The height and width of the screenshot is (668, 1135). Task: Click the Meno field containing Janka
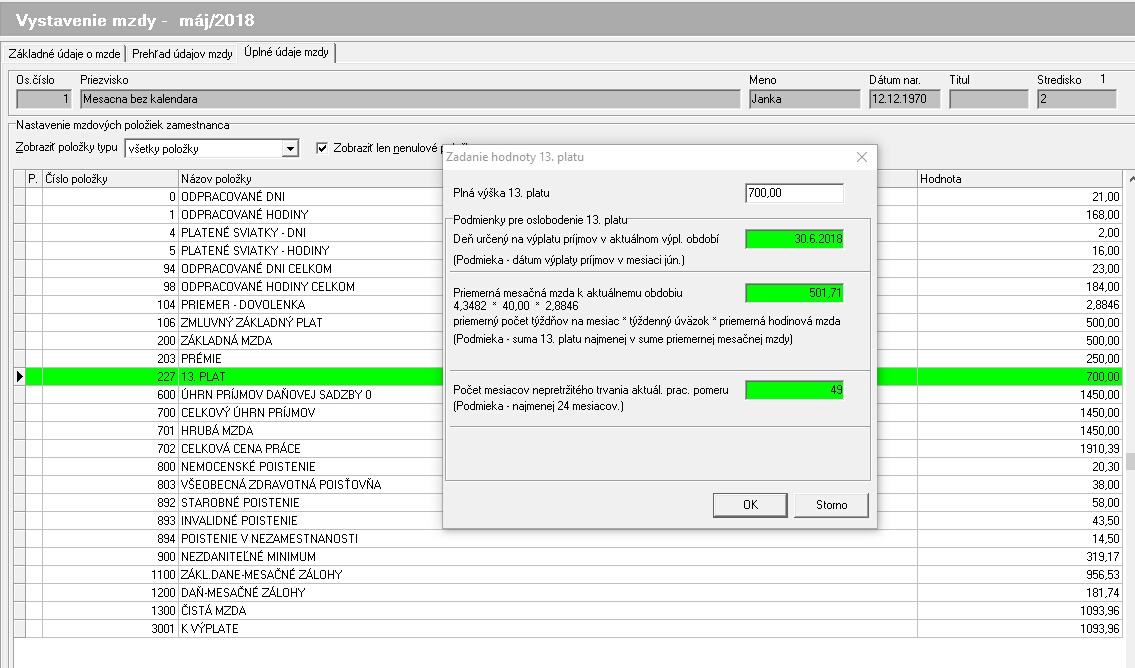click(804, 99)
